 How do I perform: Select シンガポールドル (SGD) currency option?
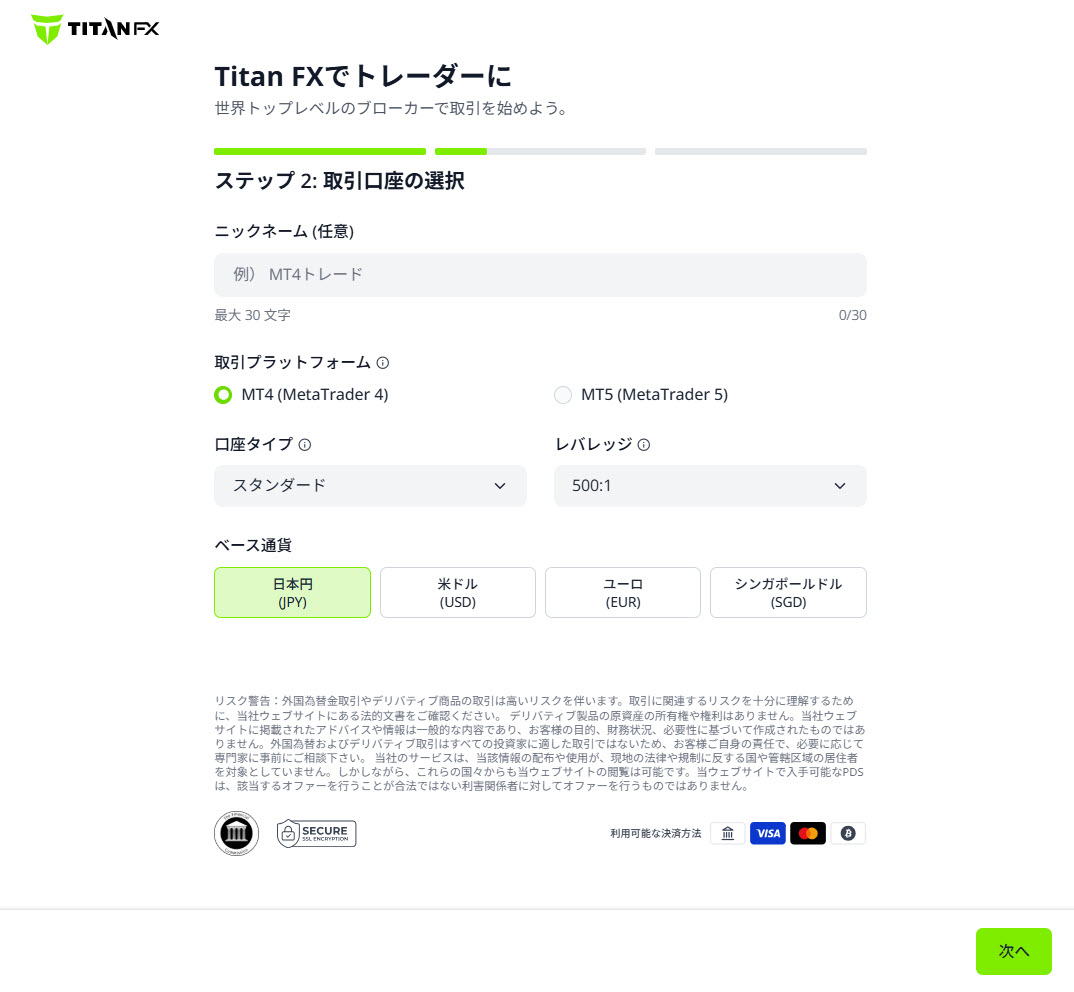[x=788, y=592]
